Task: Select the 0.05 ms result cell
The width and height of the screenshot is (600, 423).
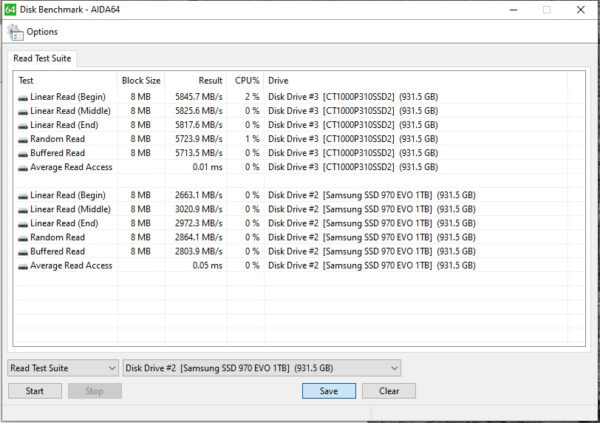Action: coord(207,265)
